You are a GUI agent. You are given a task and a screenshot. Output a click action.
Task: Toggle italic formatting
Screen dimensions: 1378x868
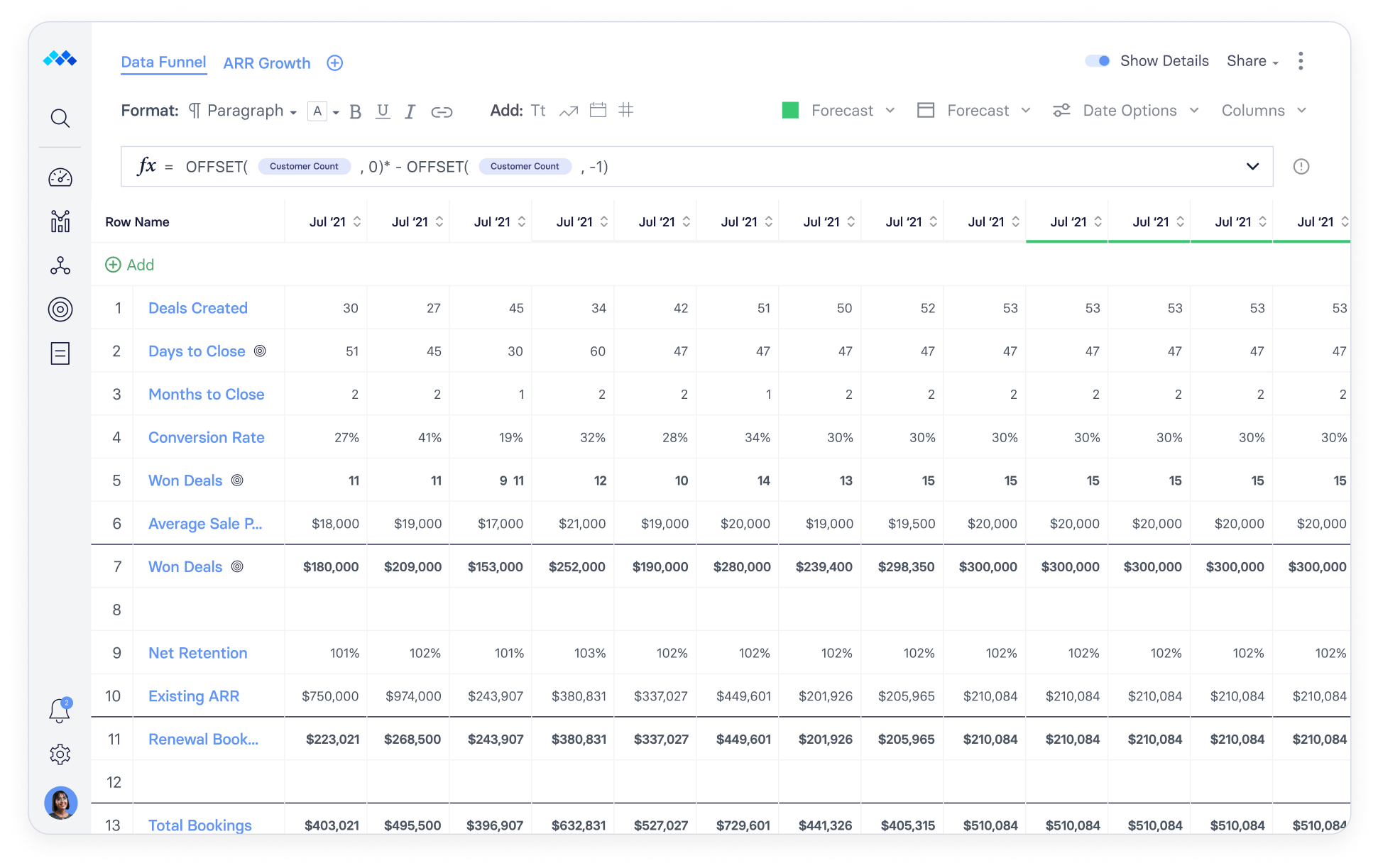pyautogui.click(x=410, y=111)
